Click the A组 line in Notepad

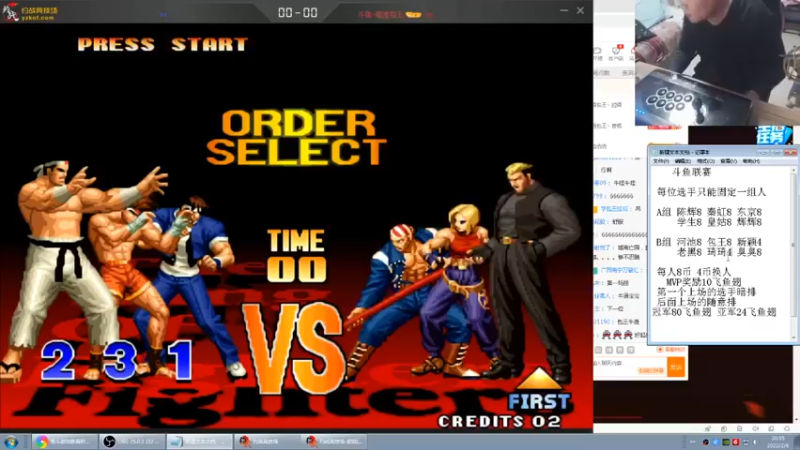[x=709, y=212]
